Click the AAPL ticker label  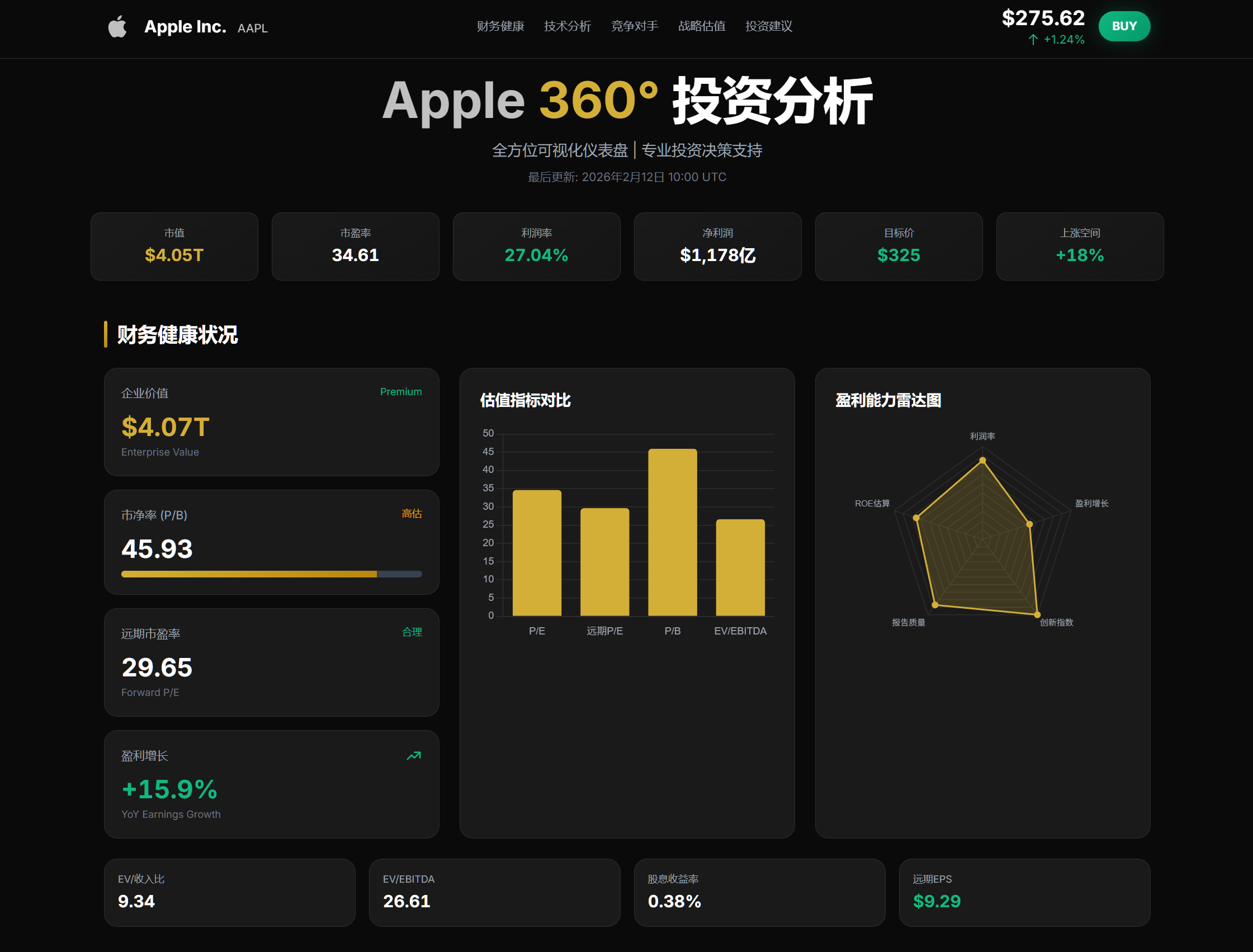(x=252, y=28)
